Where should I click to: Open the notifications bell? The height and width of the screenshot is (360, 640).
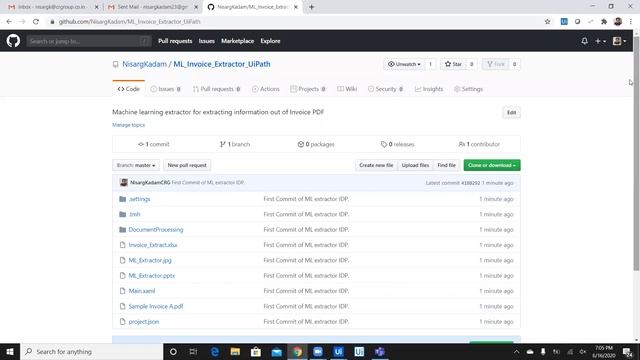point(584,41)
